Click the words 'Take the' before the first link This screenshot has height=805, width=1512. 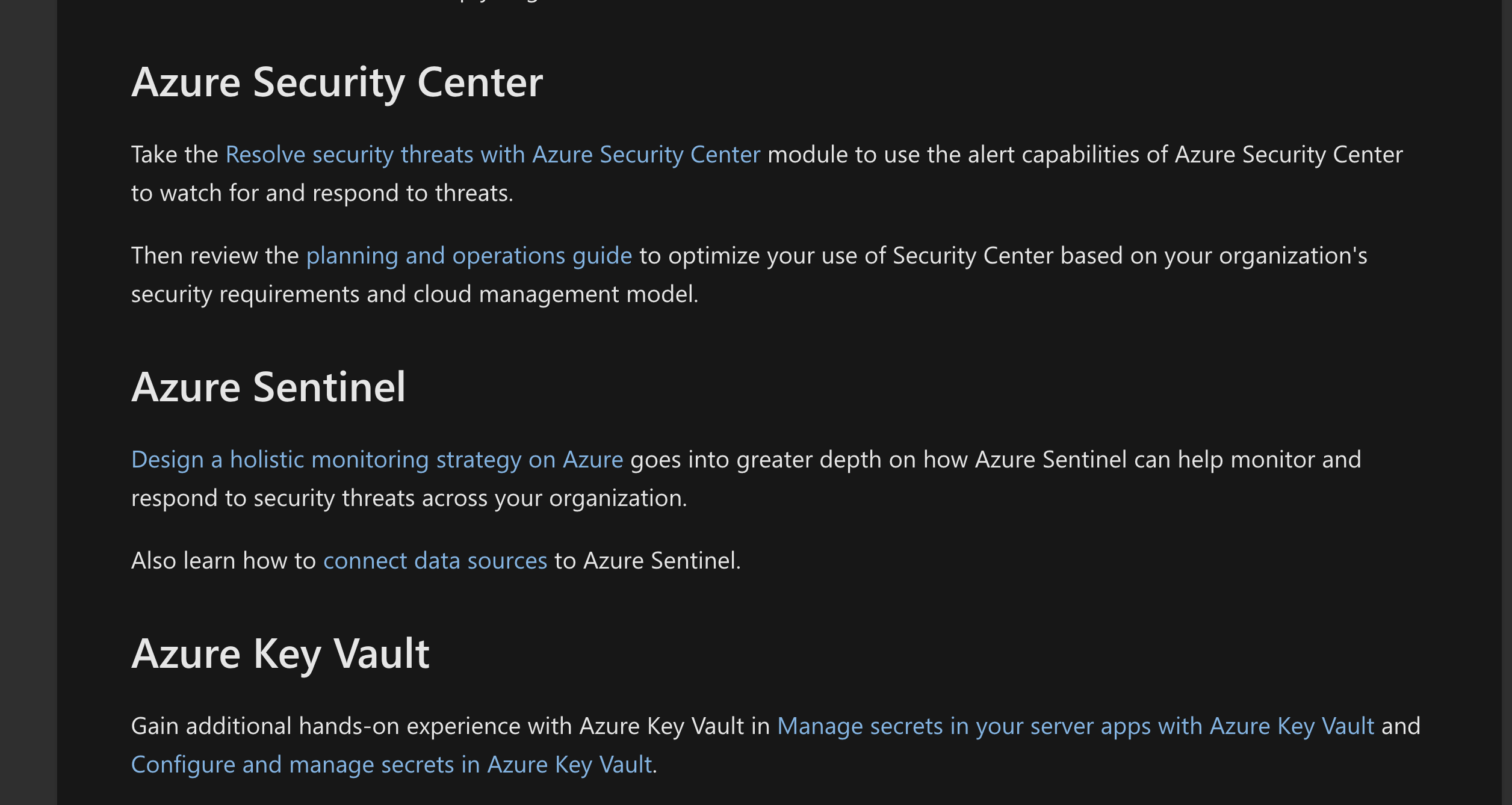tap(175, 155)
